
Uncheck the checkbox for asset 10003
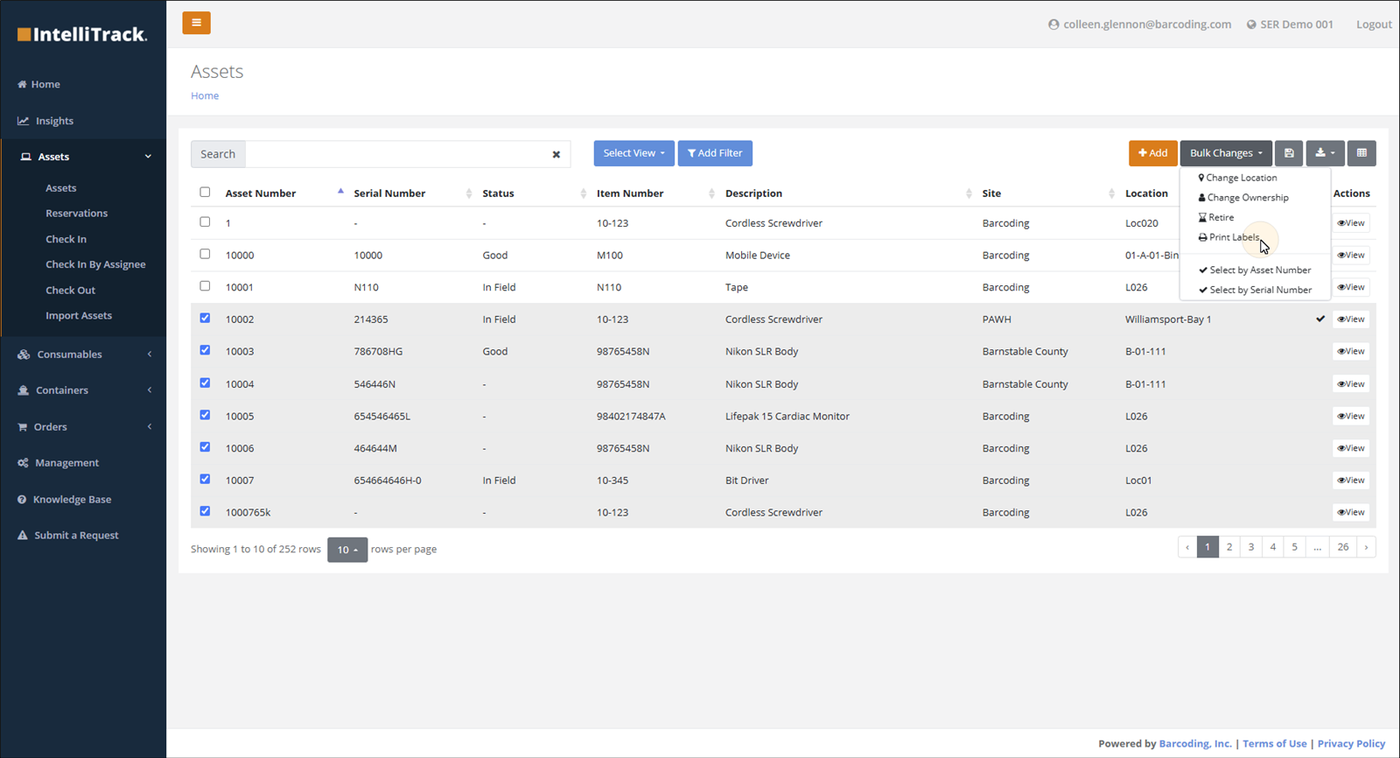pos(205,350)
